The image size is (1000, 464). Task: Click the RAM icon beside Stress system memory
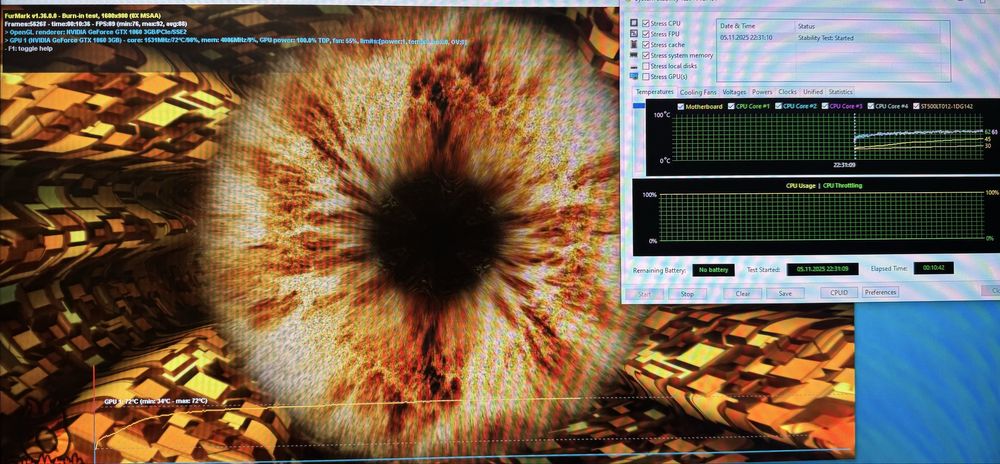(634, 55)
